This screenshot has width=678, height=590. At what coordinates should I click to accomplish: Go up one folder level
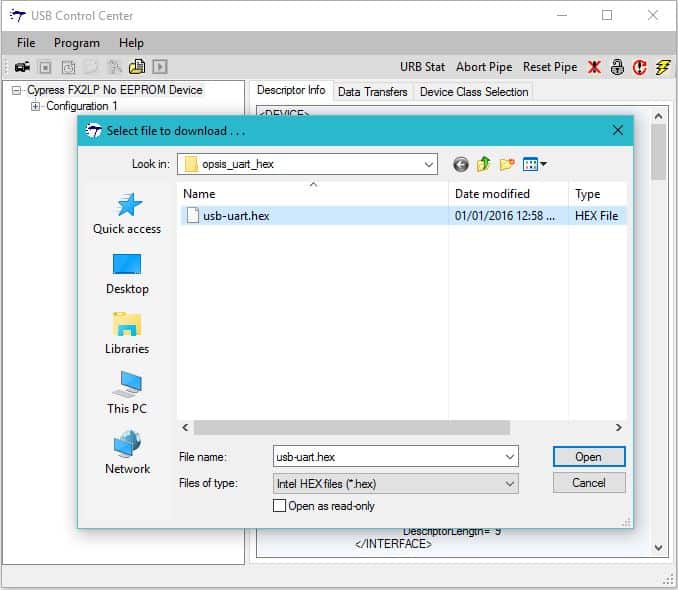(484, 164)
